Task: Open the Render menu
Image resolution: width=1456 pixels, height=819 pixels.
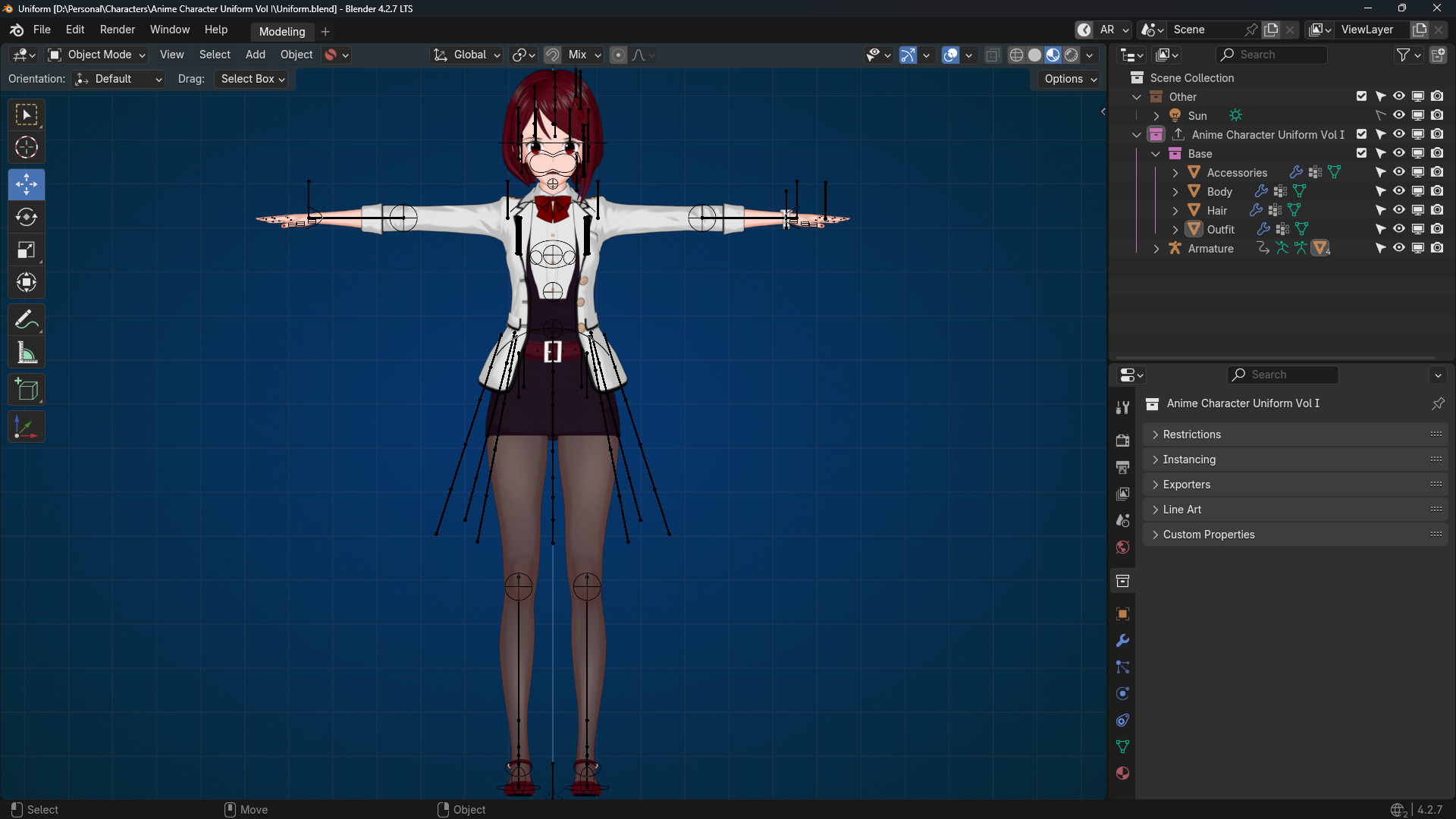Action: [118, 30]
